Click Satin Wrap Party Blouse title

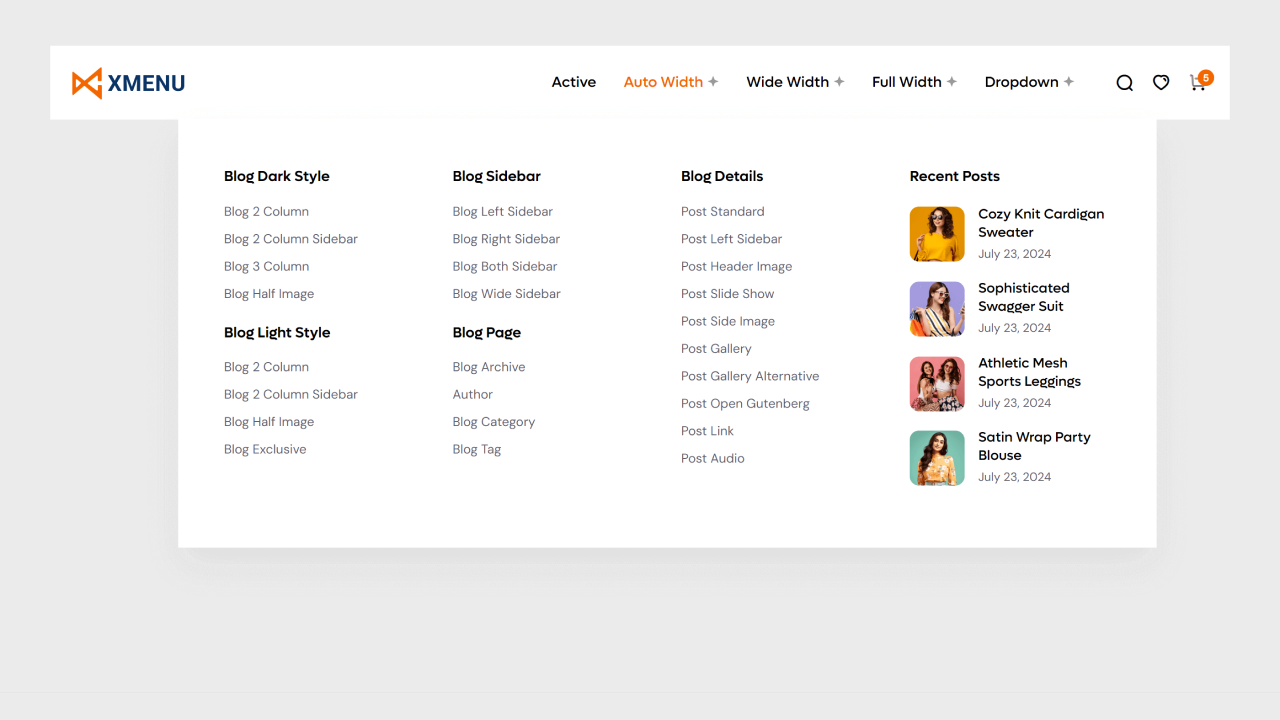pyautogui.click(x=1033, y=446)
